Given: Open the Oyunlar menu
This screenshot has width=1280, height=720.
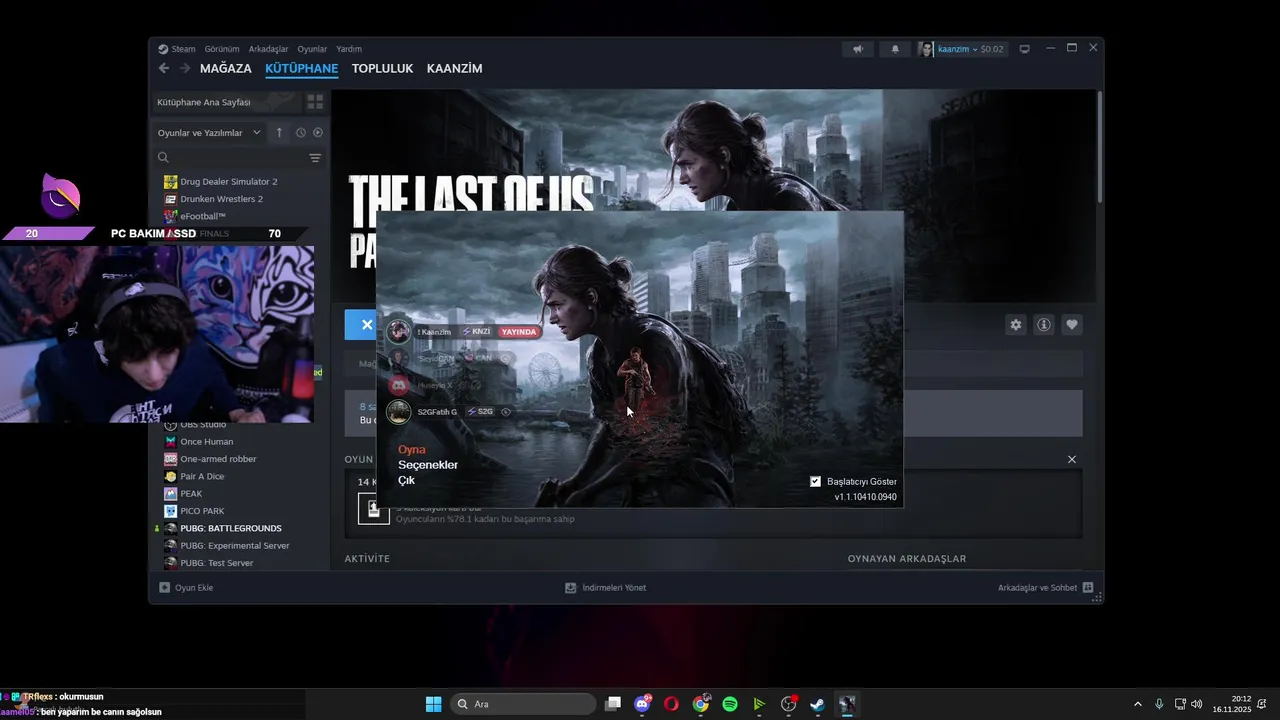Looking at the screenshot, I should 312,48.
